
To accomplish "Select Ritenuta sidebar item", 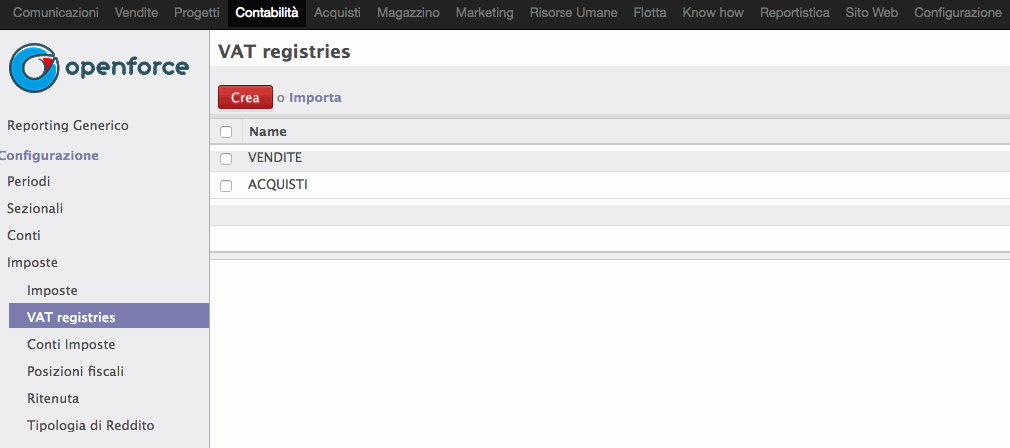I will coord(53,398).
